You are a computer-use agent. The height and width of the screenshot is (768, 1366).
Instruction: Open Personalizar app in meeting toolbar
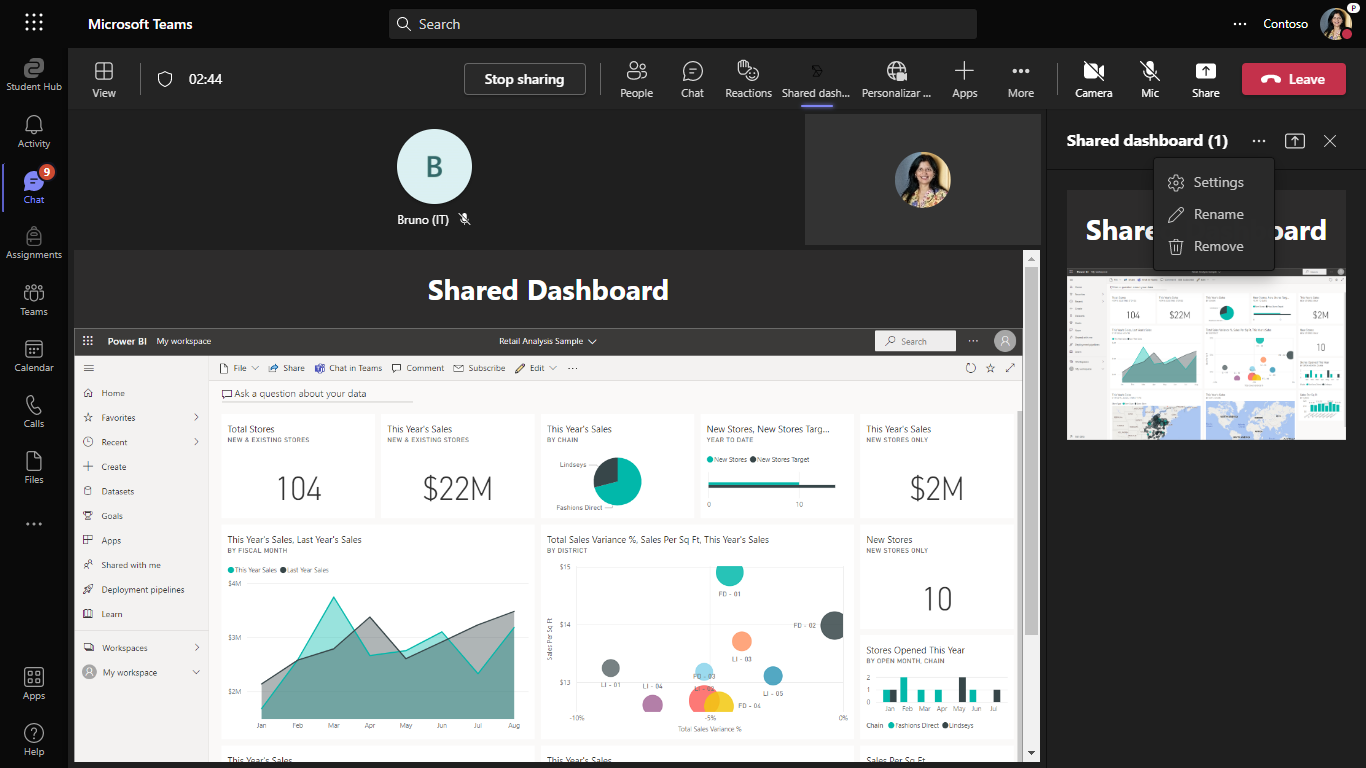pyautogui.click(x=896, y=79)
